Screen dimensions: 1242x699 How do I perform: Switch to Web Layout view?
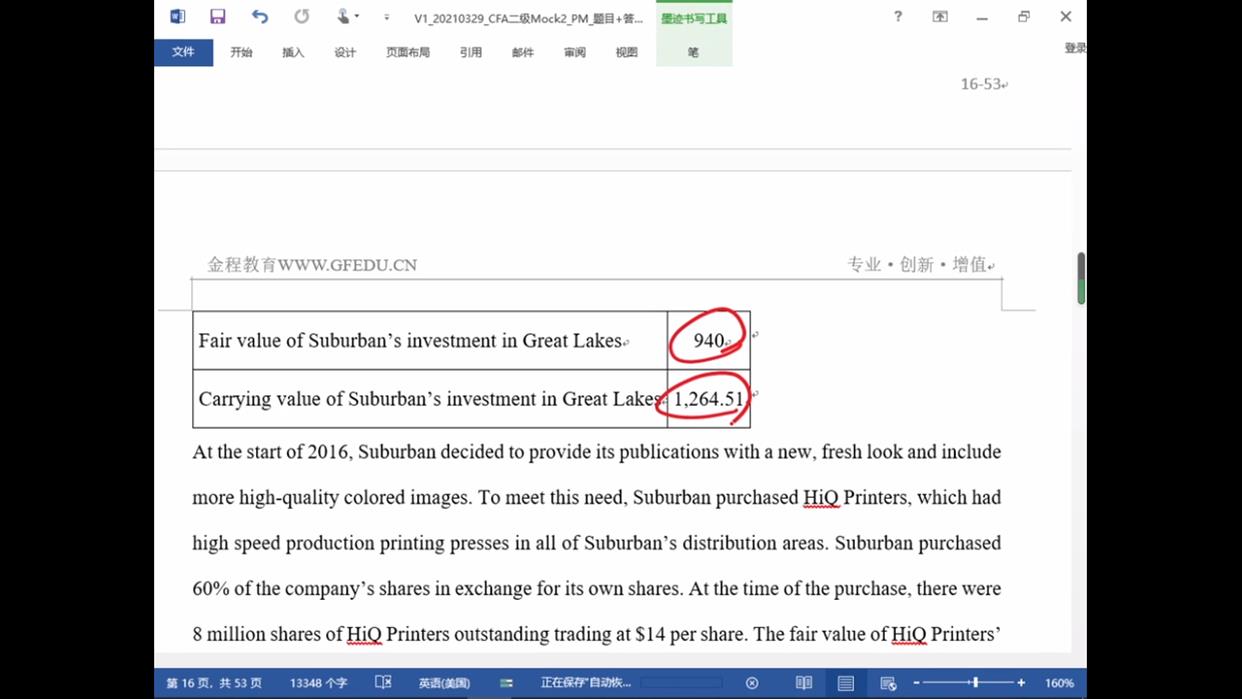pos(888,683)
